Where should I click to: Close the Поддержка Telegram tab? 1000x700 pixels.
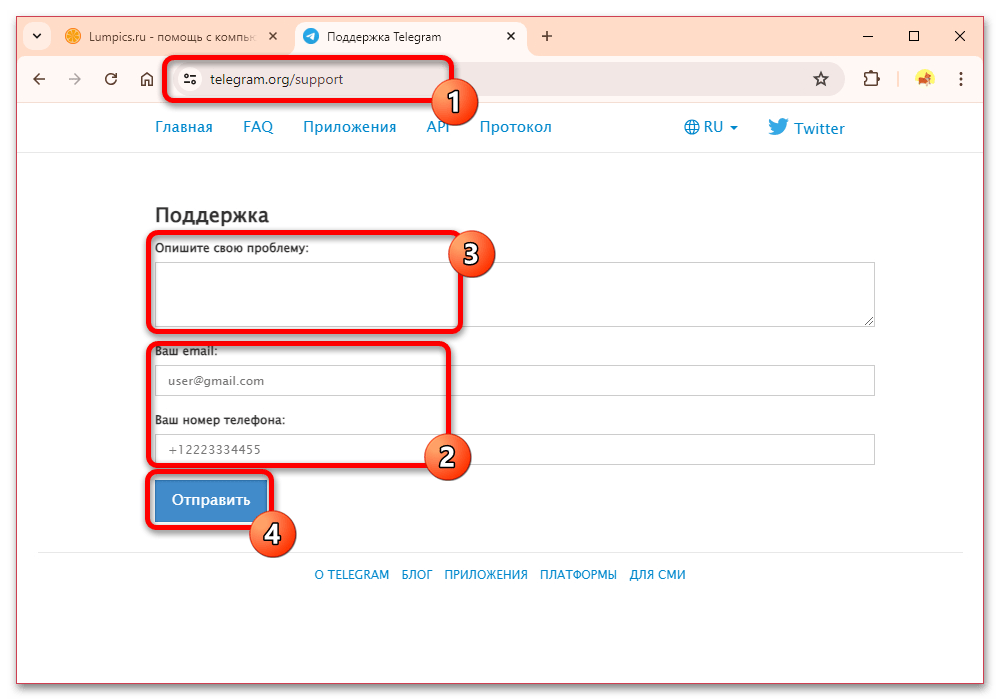[511, 36]
